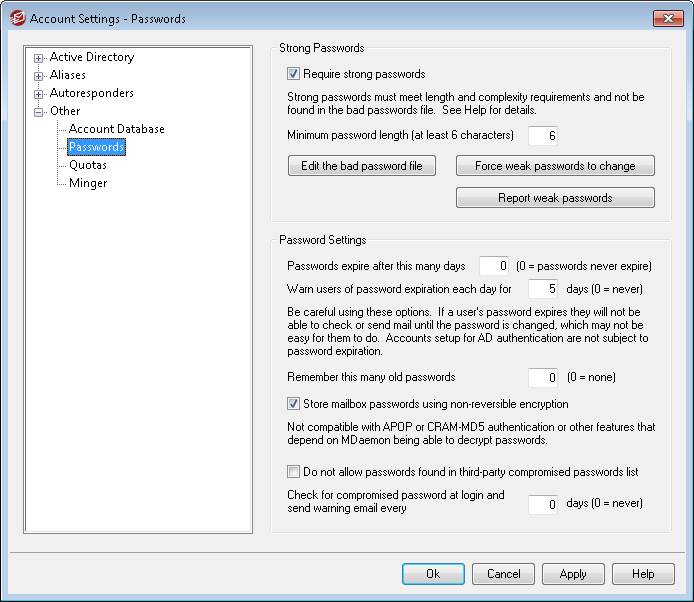Close the Account Settings dialog
694x602 pixels.
tap(668, 18)
